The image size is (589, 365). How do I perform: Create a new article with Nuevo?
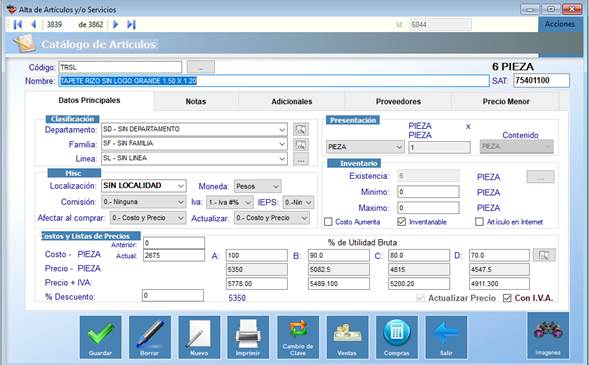point(199,337)
